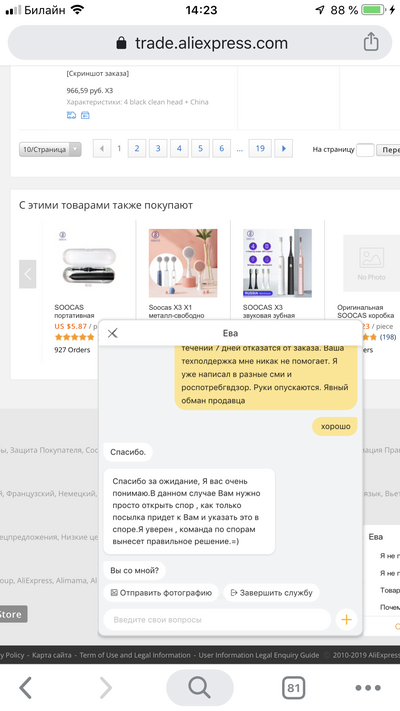
Task: Tap the second blue order icon
Action: point(85,115)
